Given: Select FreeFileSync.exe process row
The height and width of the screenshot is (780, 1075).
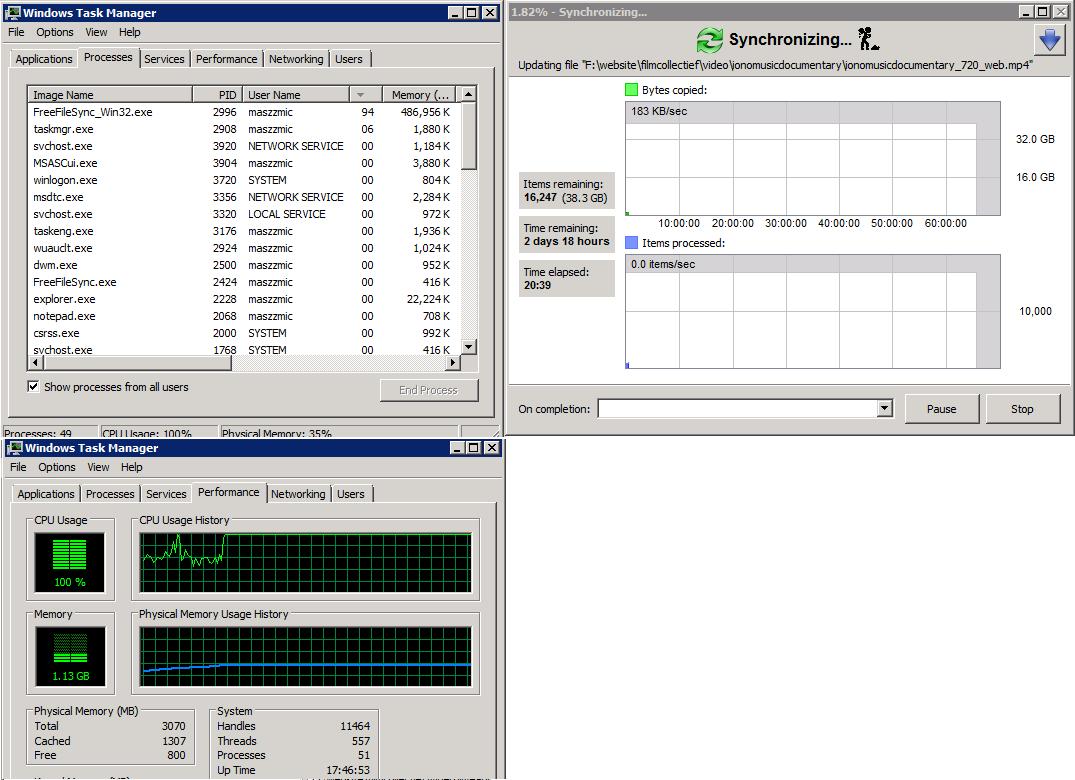Looking at the screenshot, I should 243,282.
